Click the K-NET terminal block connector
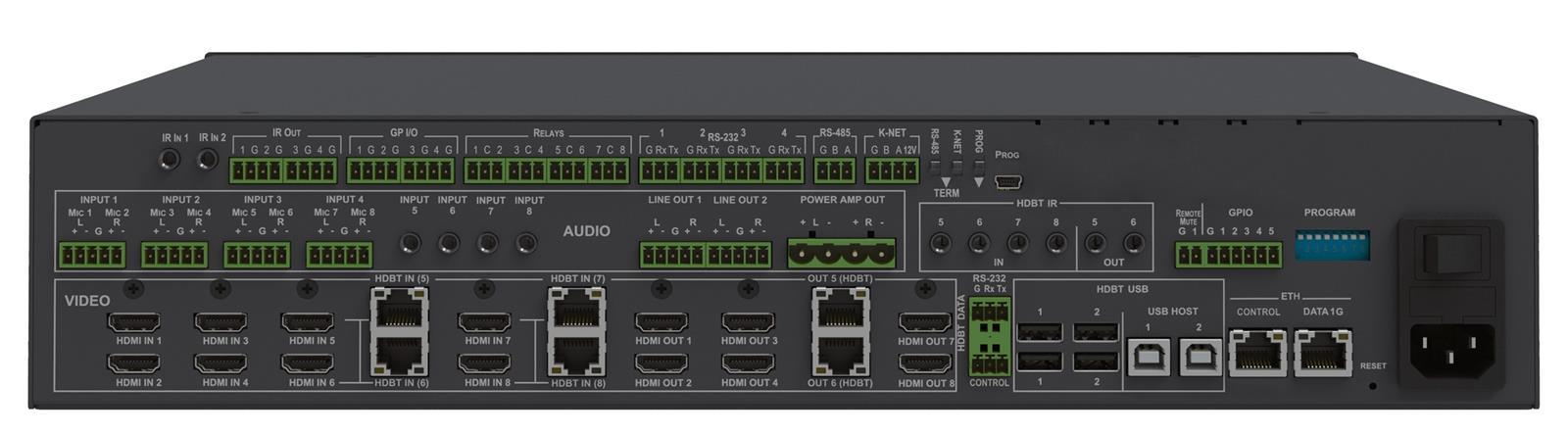 pyautogui.click(x=892, y=170)
